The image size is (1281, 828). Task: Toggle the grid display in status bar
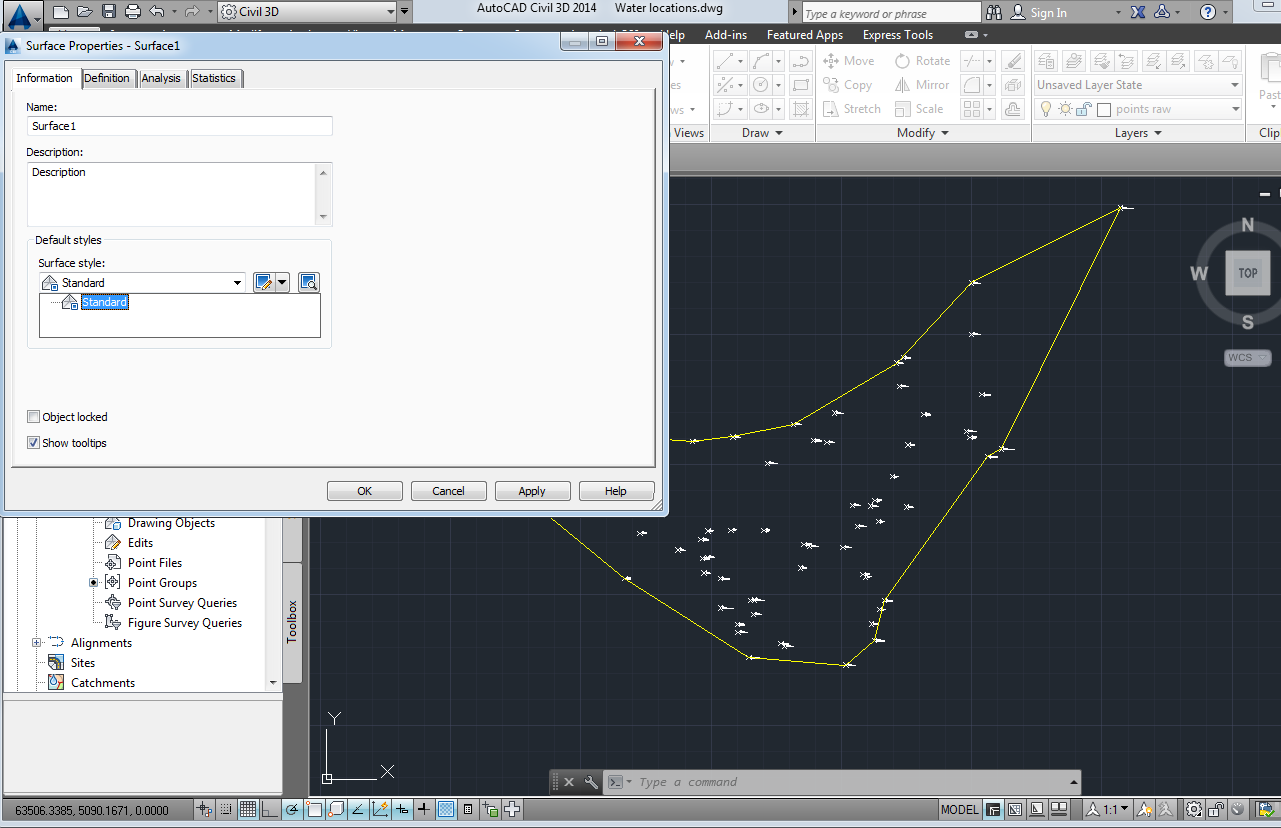(x=247, y=809)
